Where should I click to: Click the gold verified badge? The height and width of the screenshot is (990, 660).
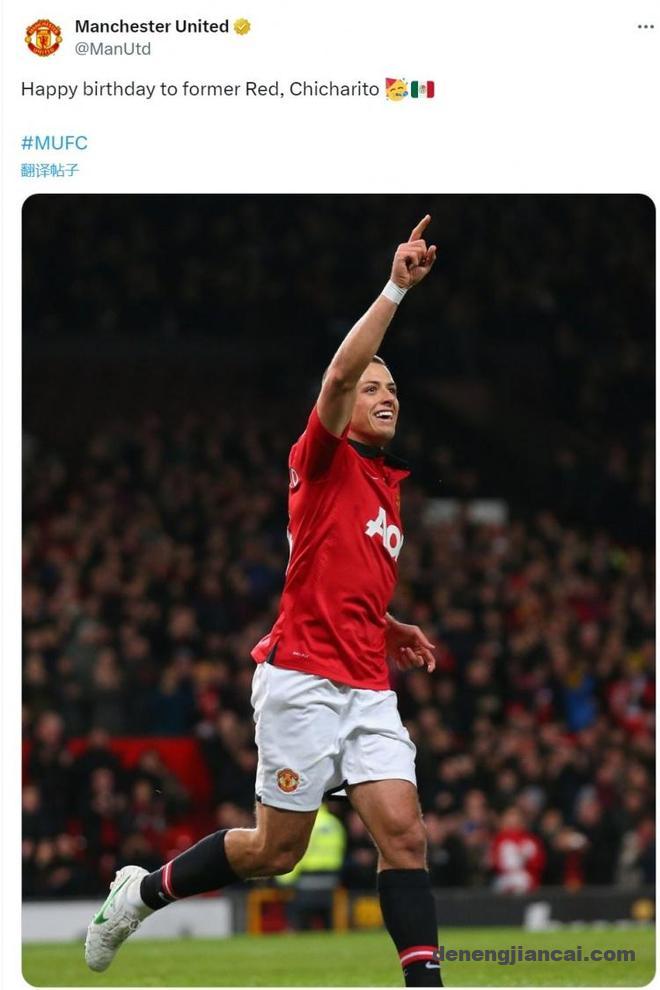pos(242,27)
